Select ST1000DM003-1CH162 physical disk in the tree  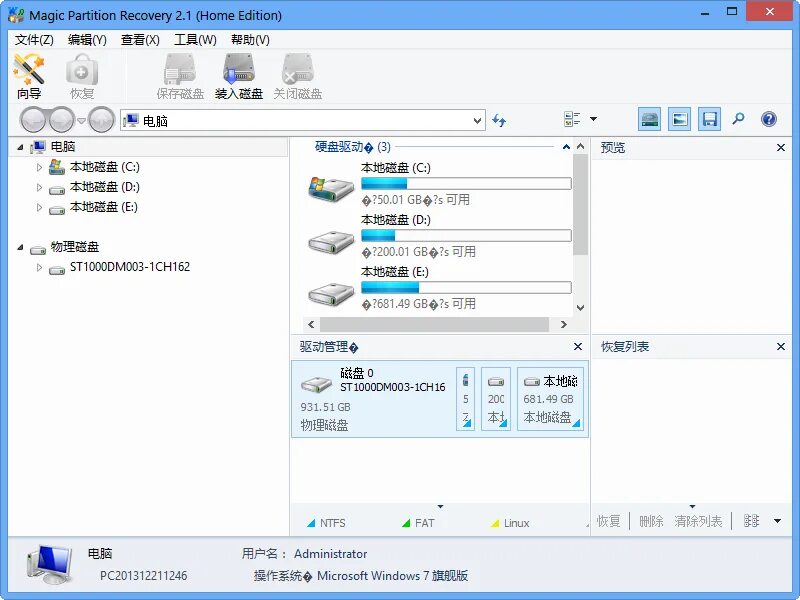(130, 267)
